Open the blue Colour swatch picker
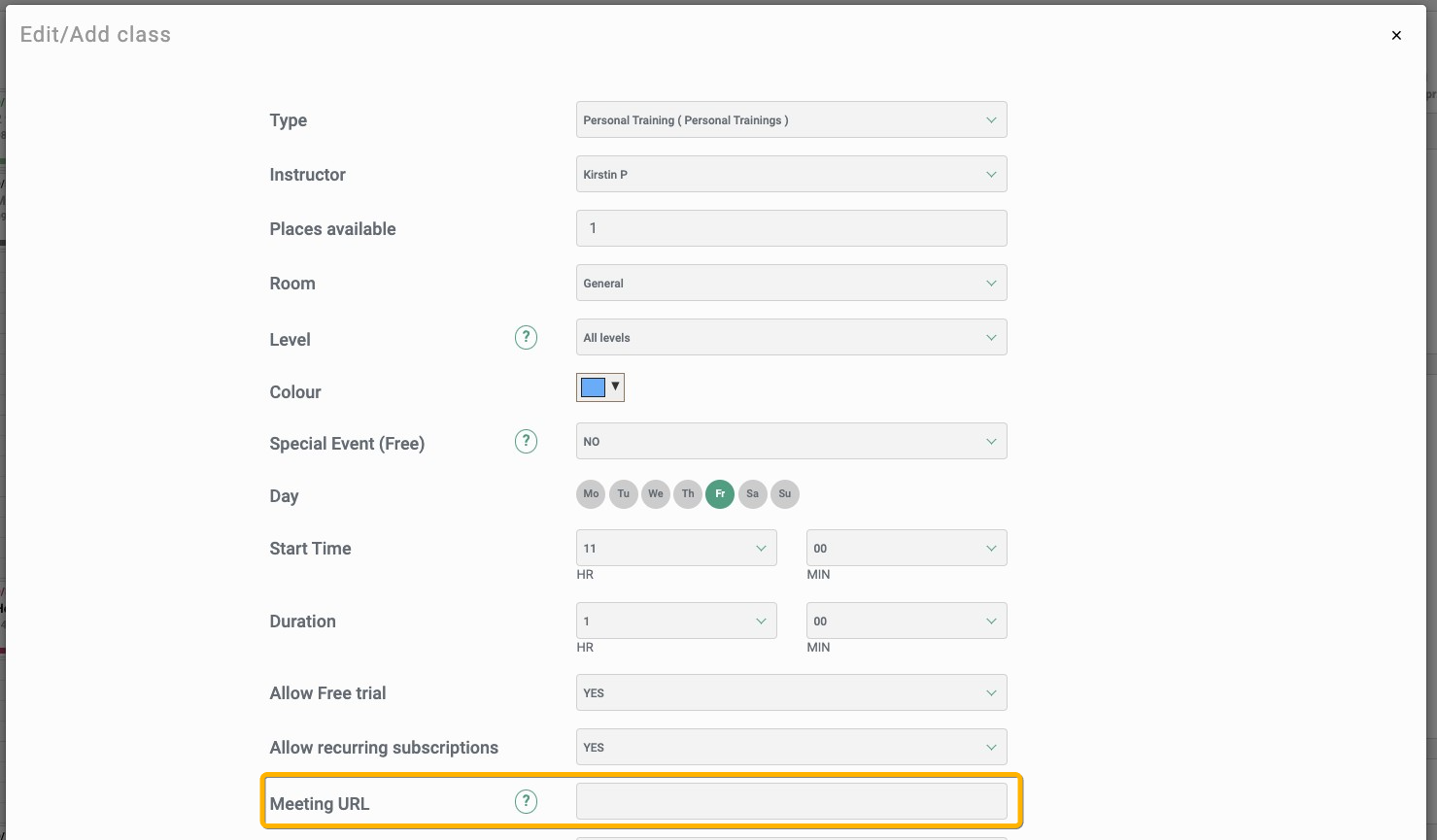The width and height of the screenshot is (1437, 840). [x=600, y=387]
